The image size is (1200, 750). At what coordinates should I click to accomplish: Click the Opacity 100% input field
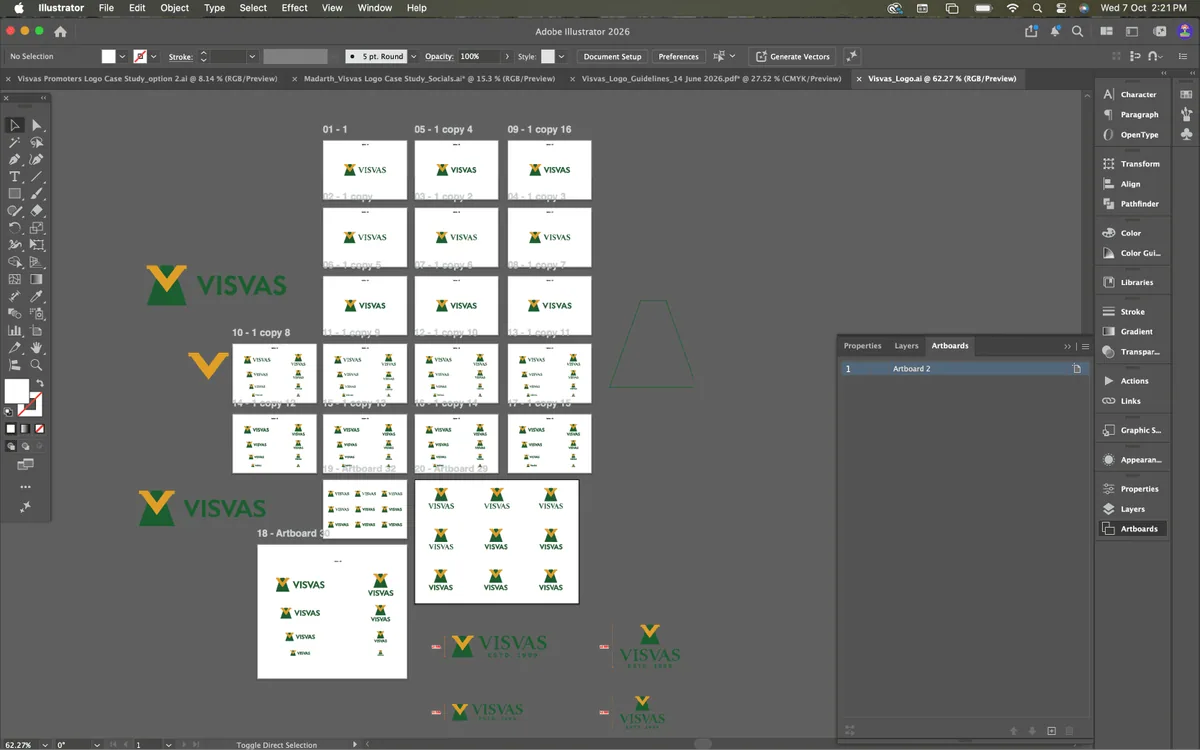(478, 57)
